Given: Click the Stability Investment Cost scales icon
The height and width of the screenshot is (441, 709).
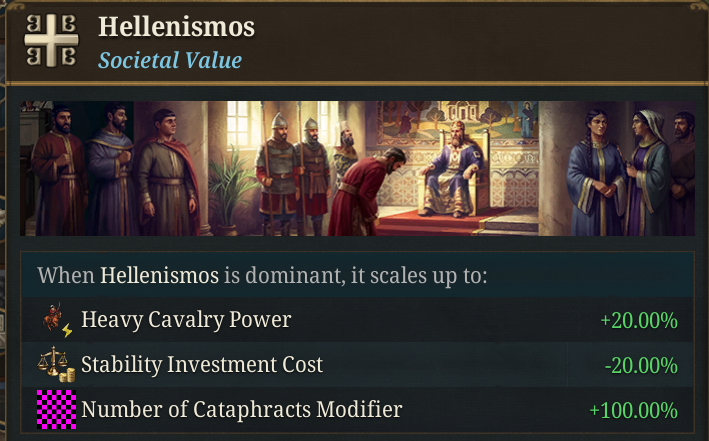Looking at the screenshot, I should [56, 365].
